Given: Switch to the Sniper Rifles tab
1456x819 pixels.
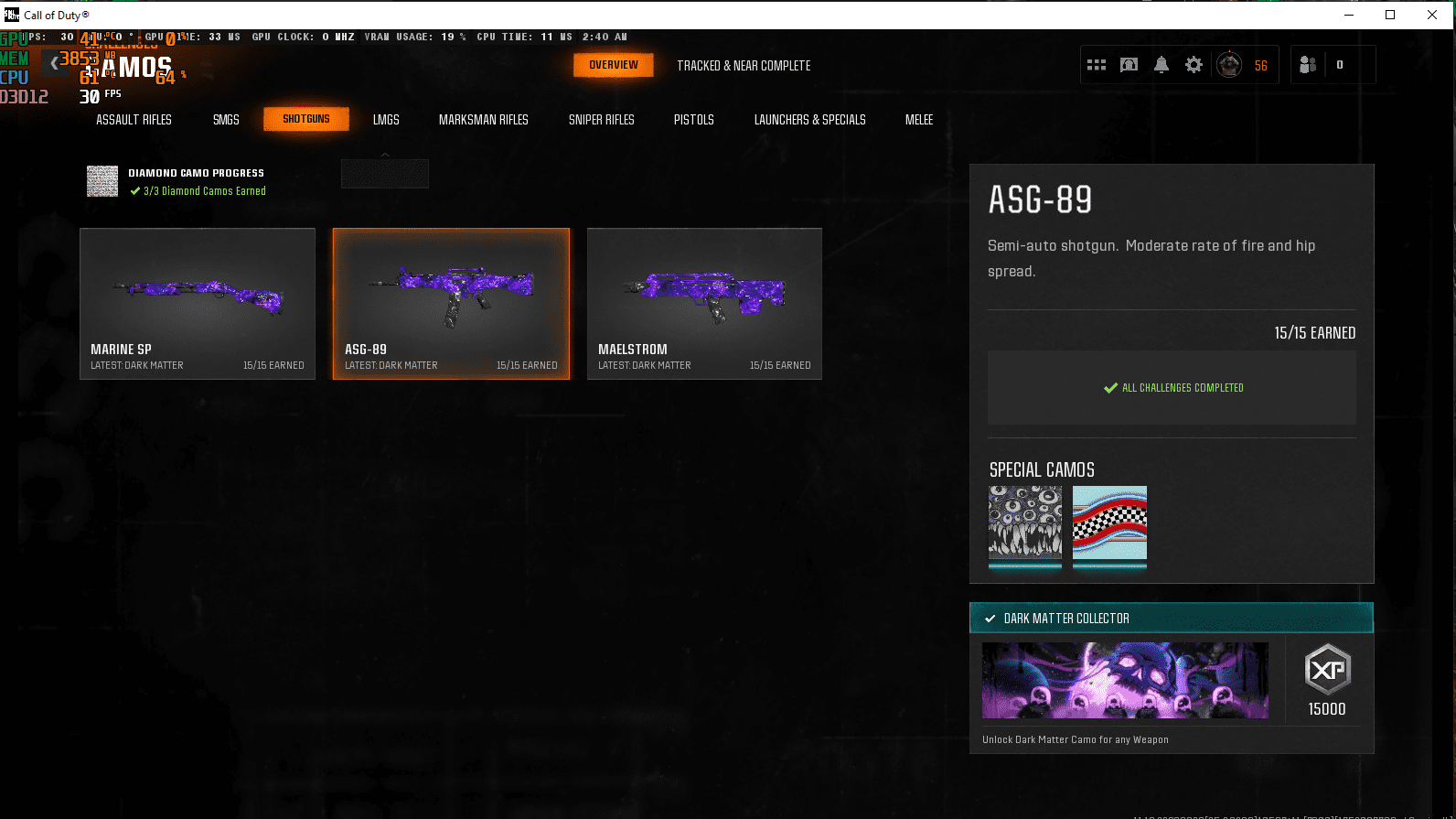Looking at the screenshot, I should 601,120.
